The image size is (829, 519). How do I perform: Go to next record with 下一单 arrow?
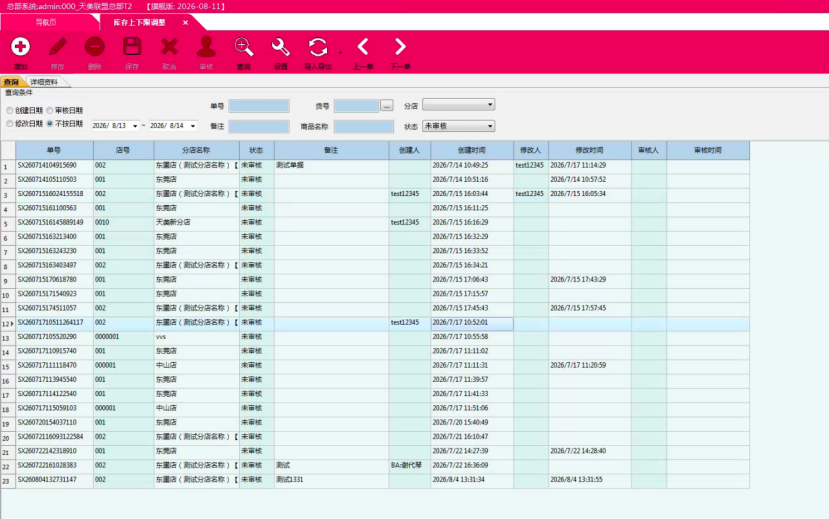[x=400, y=47]
